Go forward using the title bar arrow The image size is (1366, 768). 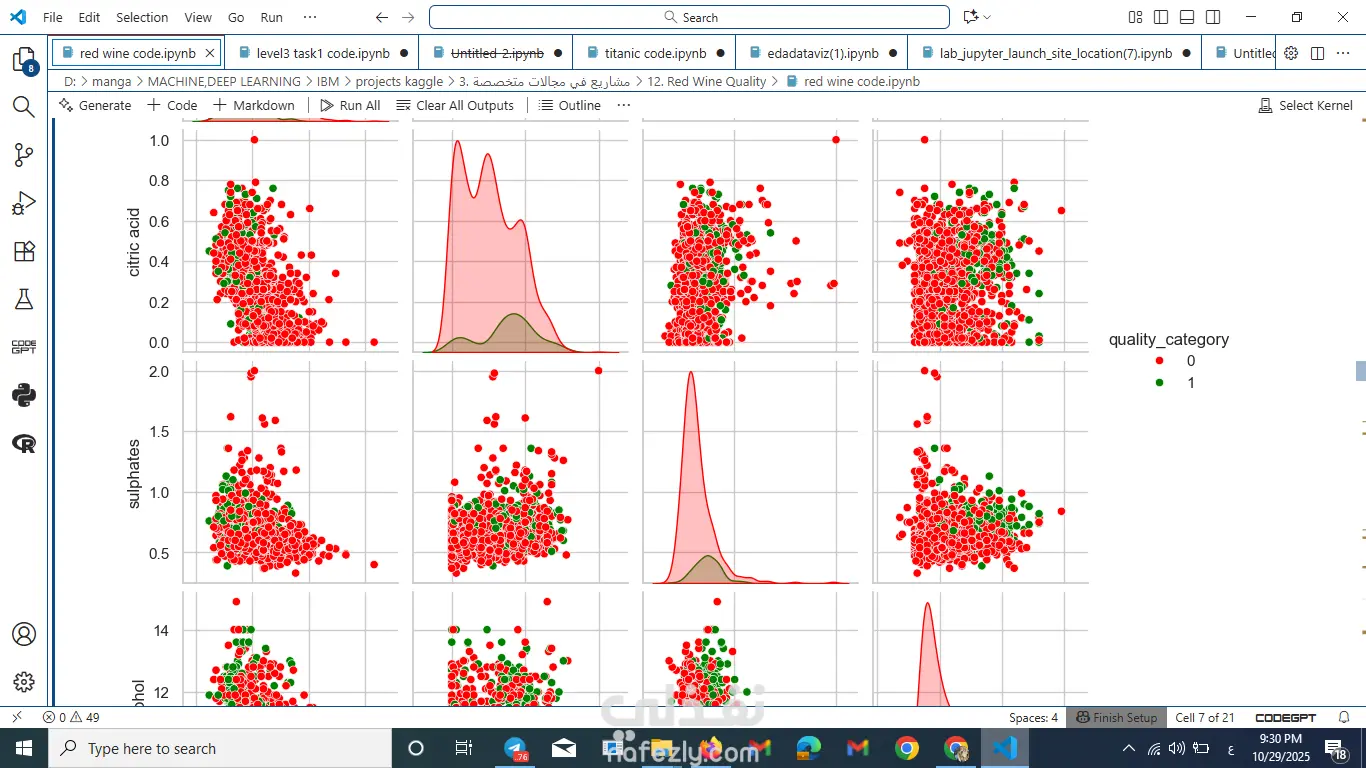(408, 17)
